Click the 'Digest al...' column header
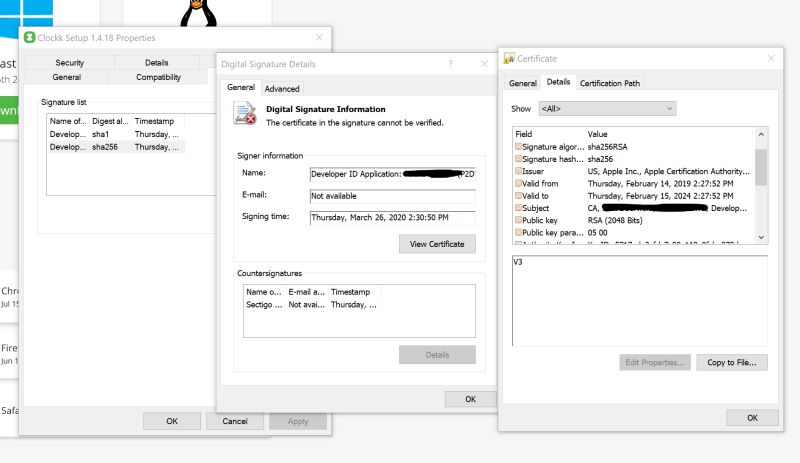Viewport: 800px width, 463px height. point(110,121)
